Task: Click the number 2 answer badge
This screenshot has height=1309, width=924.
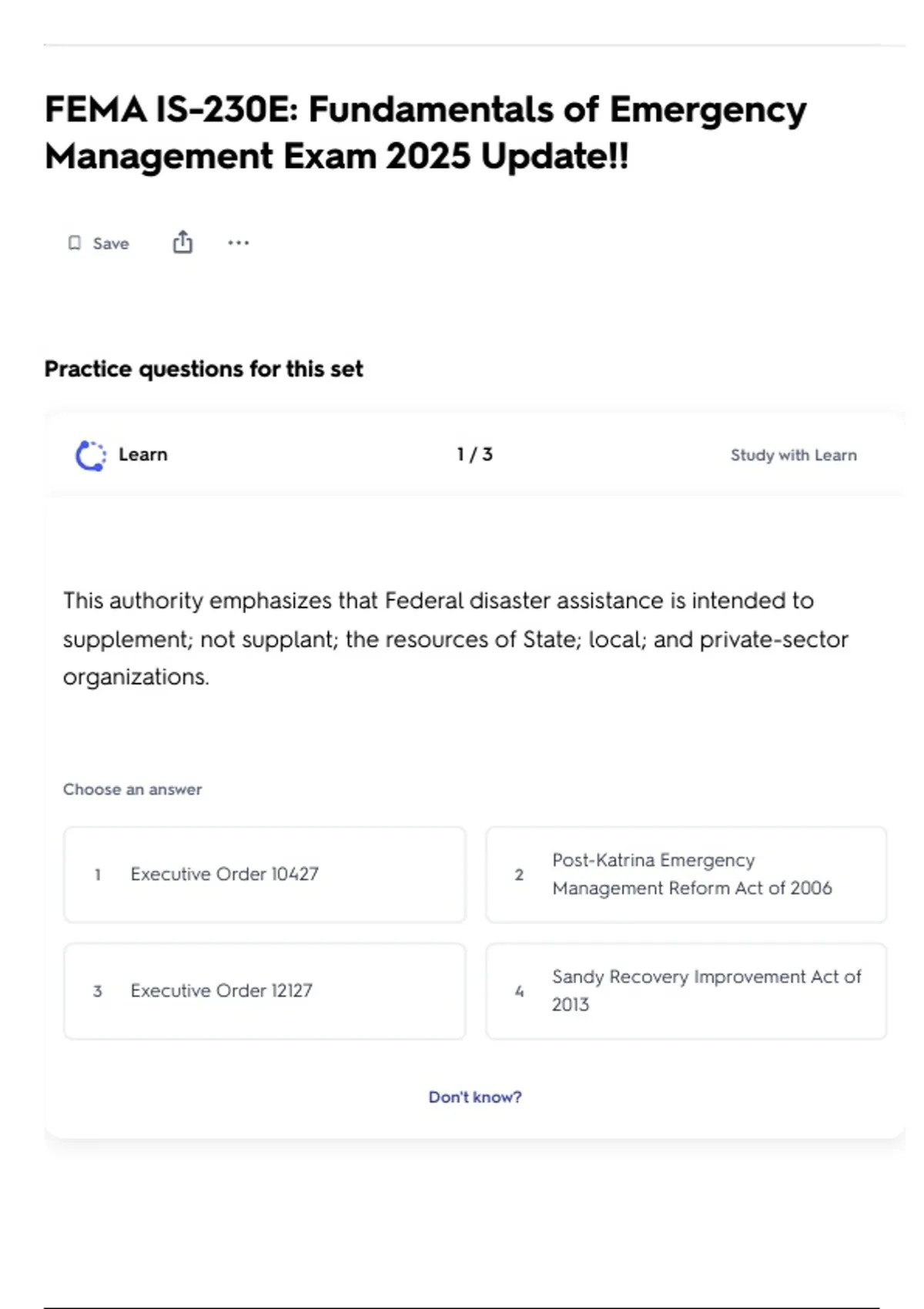Action: (x=519, y=875)
